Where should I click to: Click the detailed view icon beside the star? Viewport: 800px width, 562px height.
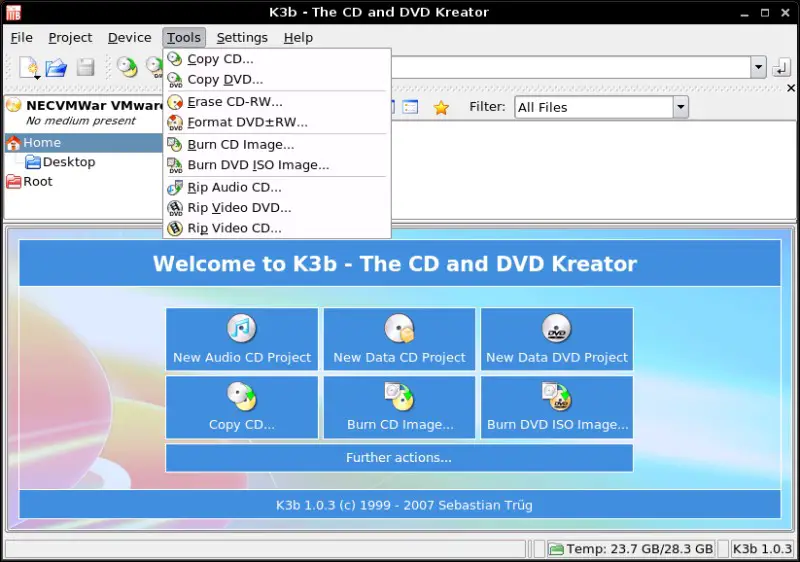click(410, 107)
